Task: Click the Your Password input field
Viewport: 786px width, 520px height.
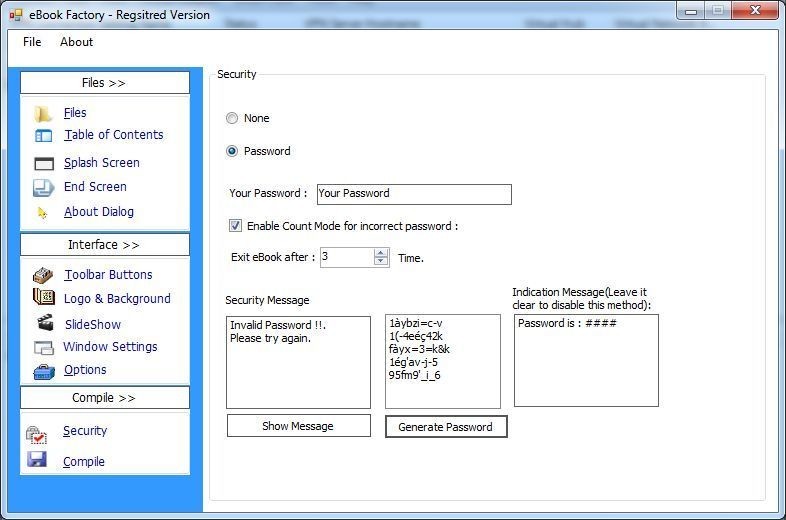Action: click(414, 194)
